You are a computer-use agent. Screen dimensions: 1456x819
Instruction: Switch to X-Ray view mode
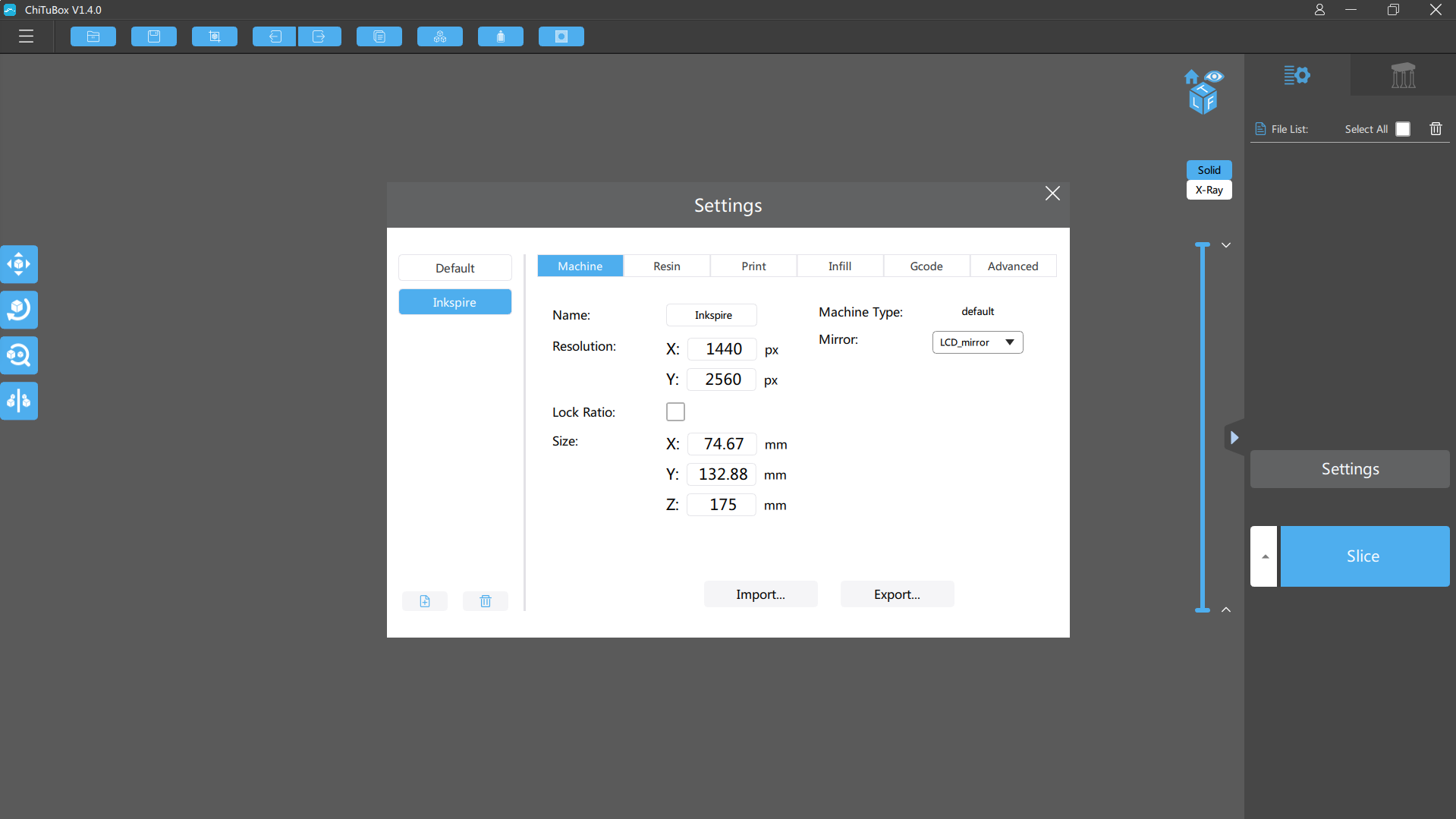click(1209, 190)
